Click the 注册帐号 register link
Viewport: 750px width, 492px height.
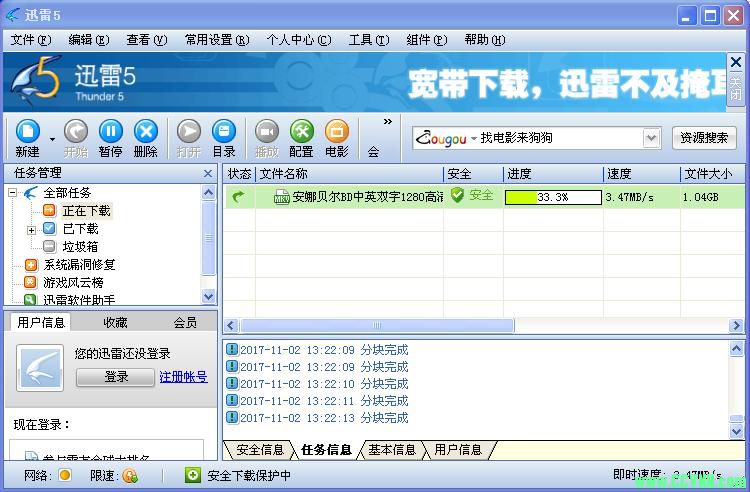pos(183,377)
